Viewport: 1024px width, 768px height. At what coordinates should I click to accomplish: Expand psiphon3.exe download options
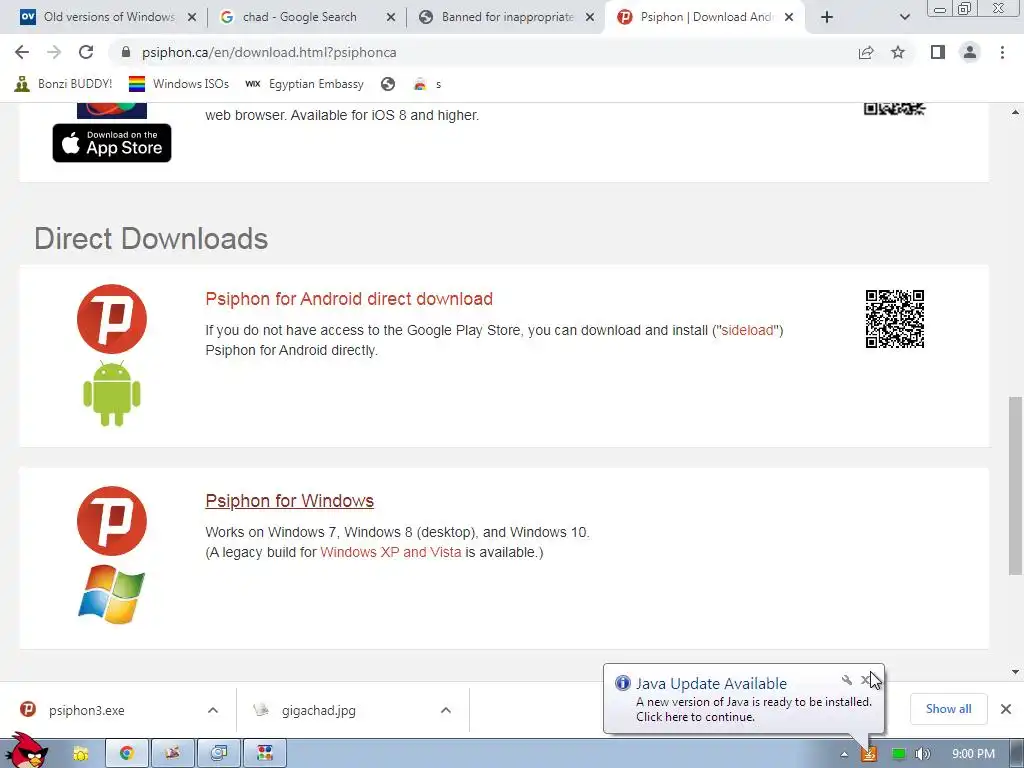point(213,710)
